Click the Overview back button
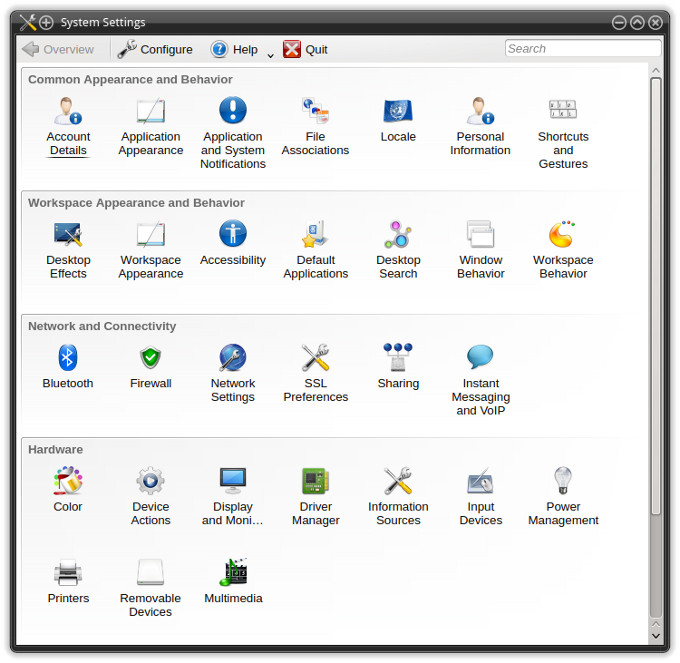The image size is (680, 663). click(x=58, y=49)
